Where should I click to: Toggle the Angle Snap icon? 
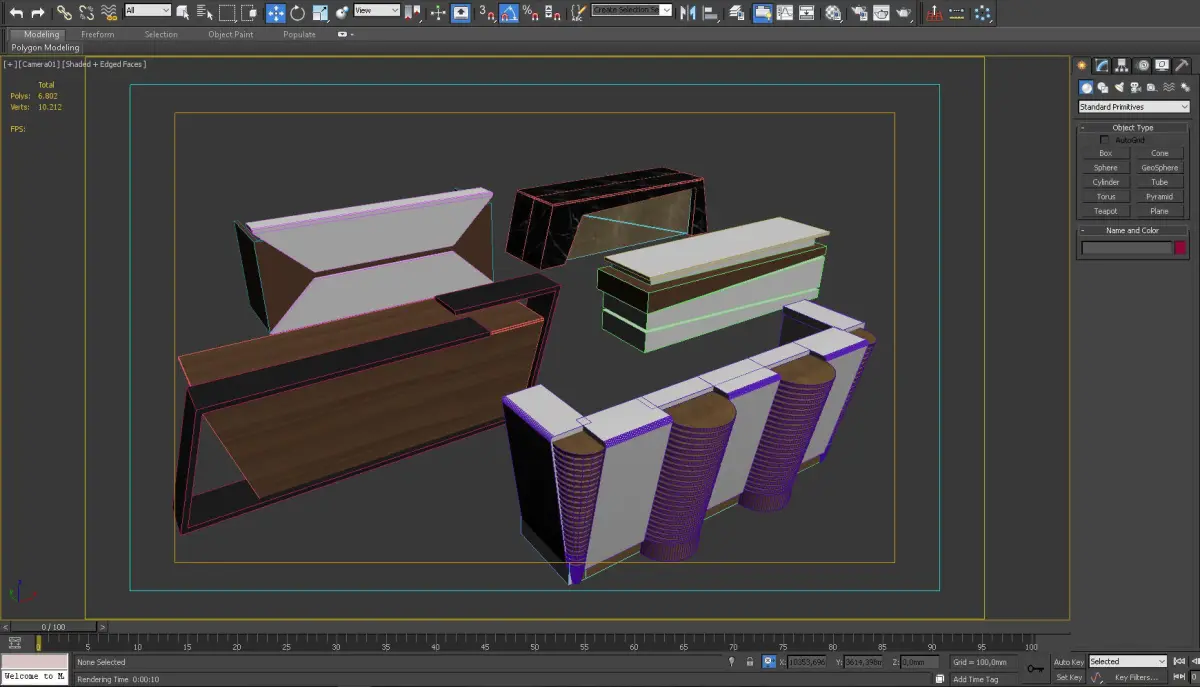click(x=509, y=13)
